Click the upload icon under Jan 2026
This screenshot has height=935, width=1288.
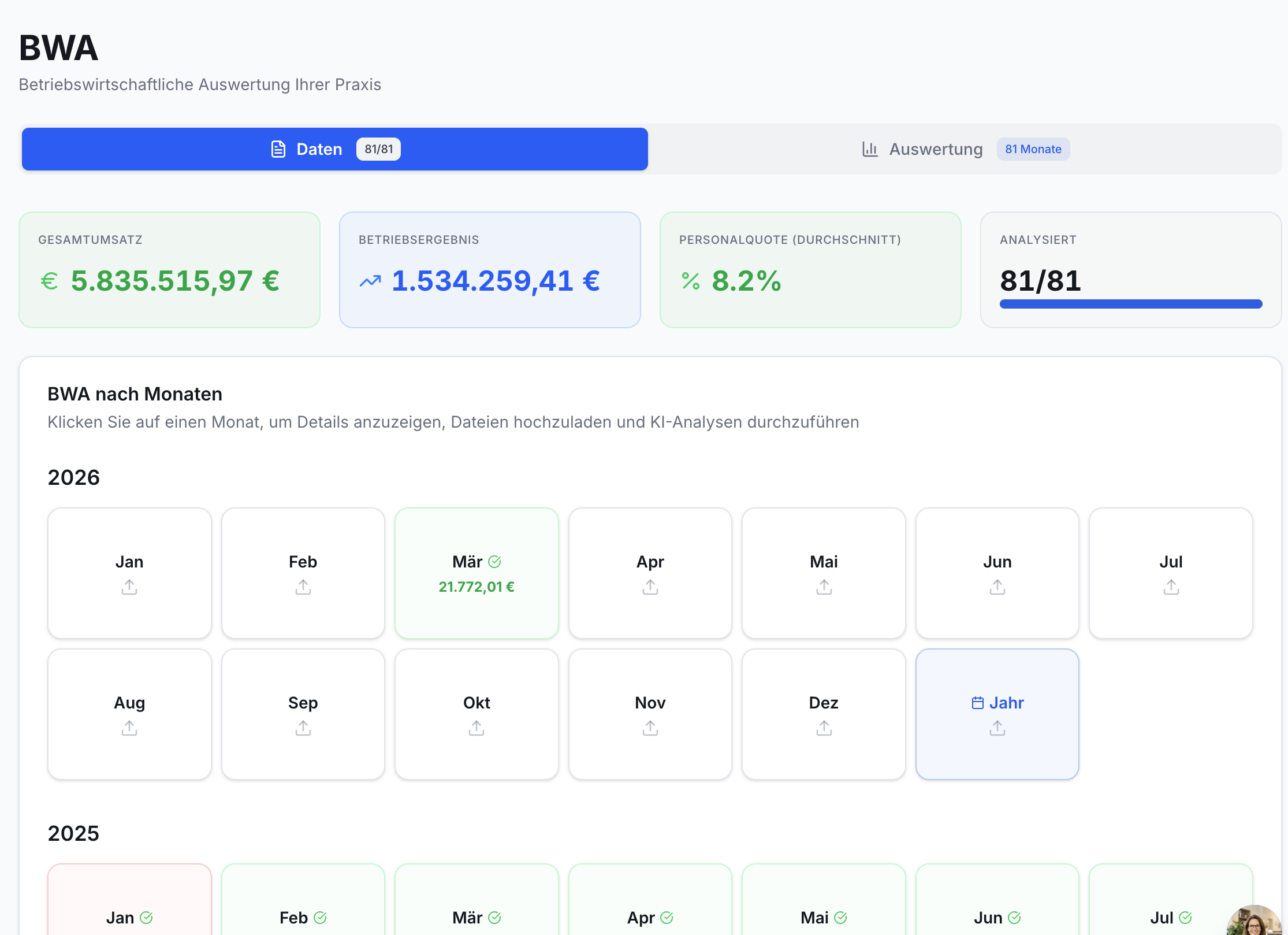(129, 587)
